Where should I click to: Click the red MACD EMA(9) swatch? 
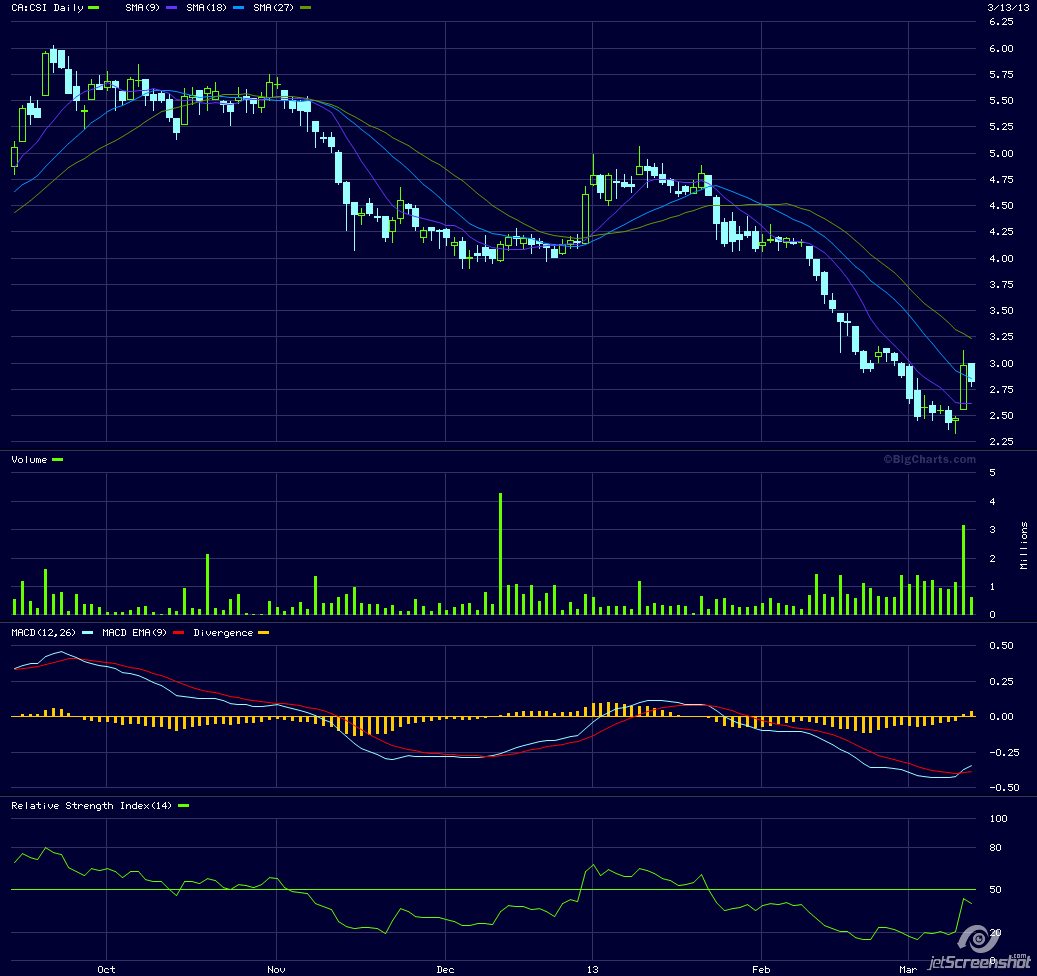pyautogui.click(x=178, y=633)
